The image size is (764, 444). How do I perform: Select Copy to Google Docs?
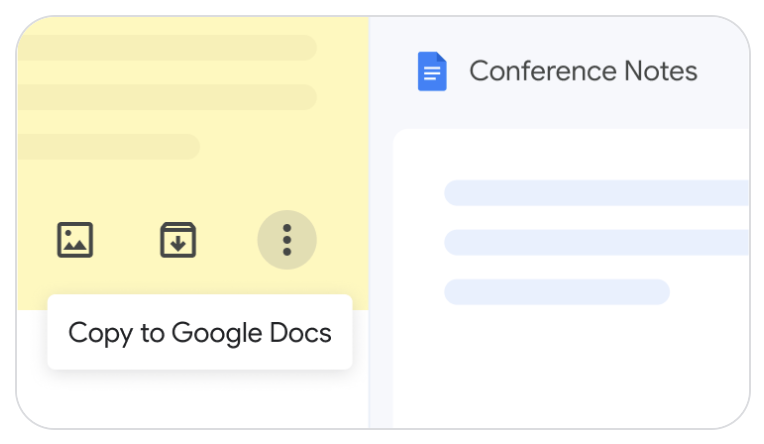tap(200, 333)
